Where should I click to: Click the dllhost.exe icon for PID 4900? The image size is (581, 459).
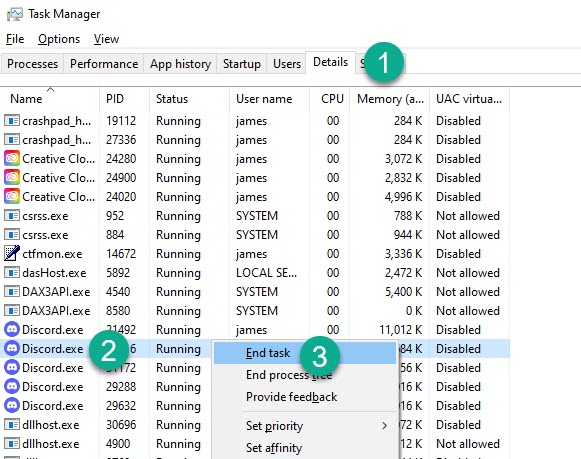coord(12,443)
